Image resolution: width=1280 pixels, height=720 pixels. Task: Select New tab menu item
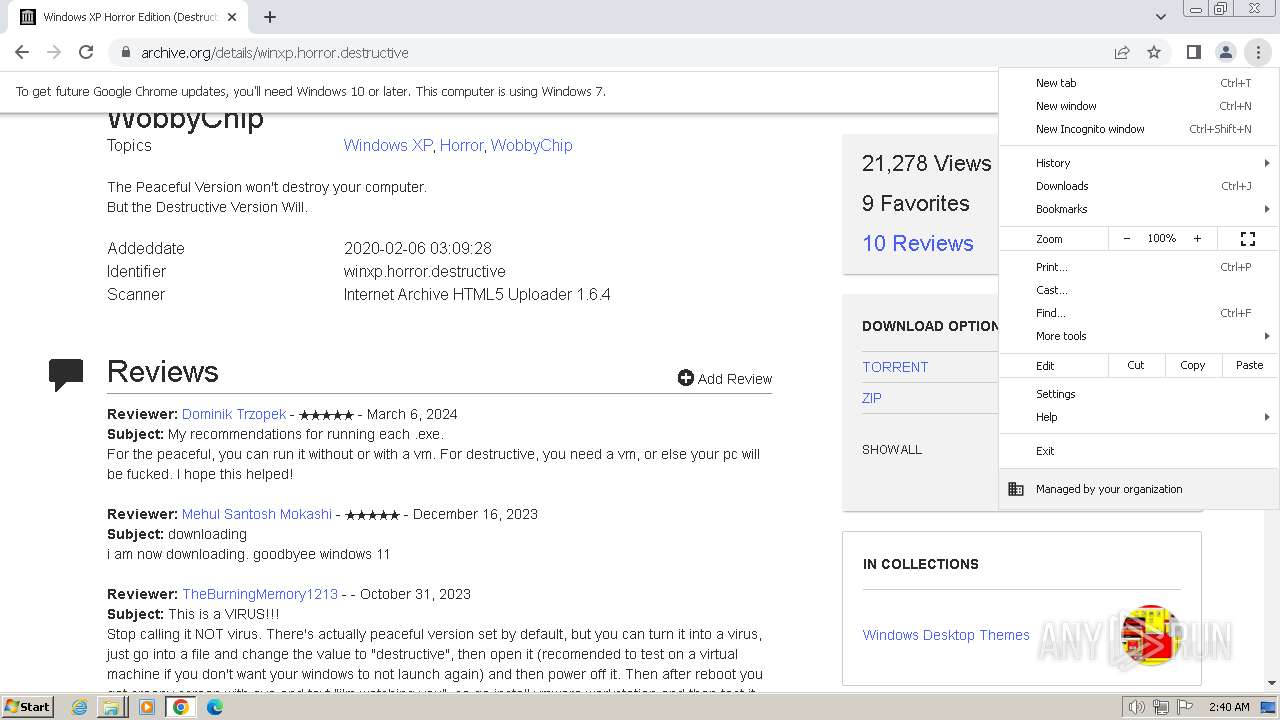coord(1139,83)
